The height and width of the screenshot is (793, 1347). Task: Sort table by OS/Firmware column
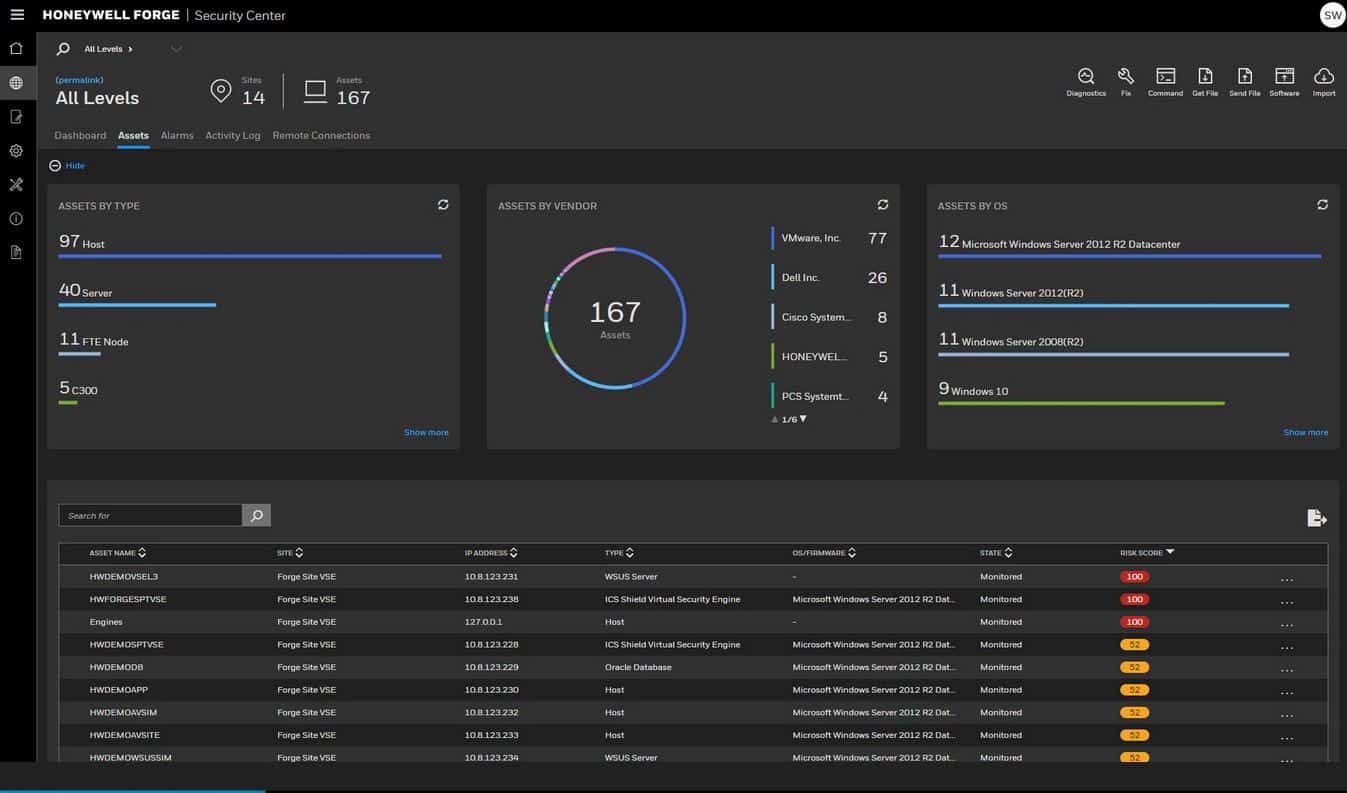click(824, 553)
